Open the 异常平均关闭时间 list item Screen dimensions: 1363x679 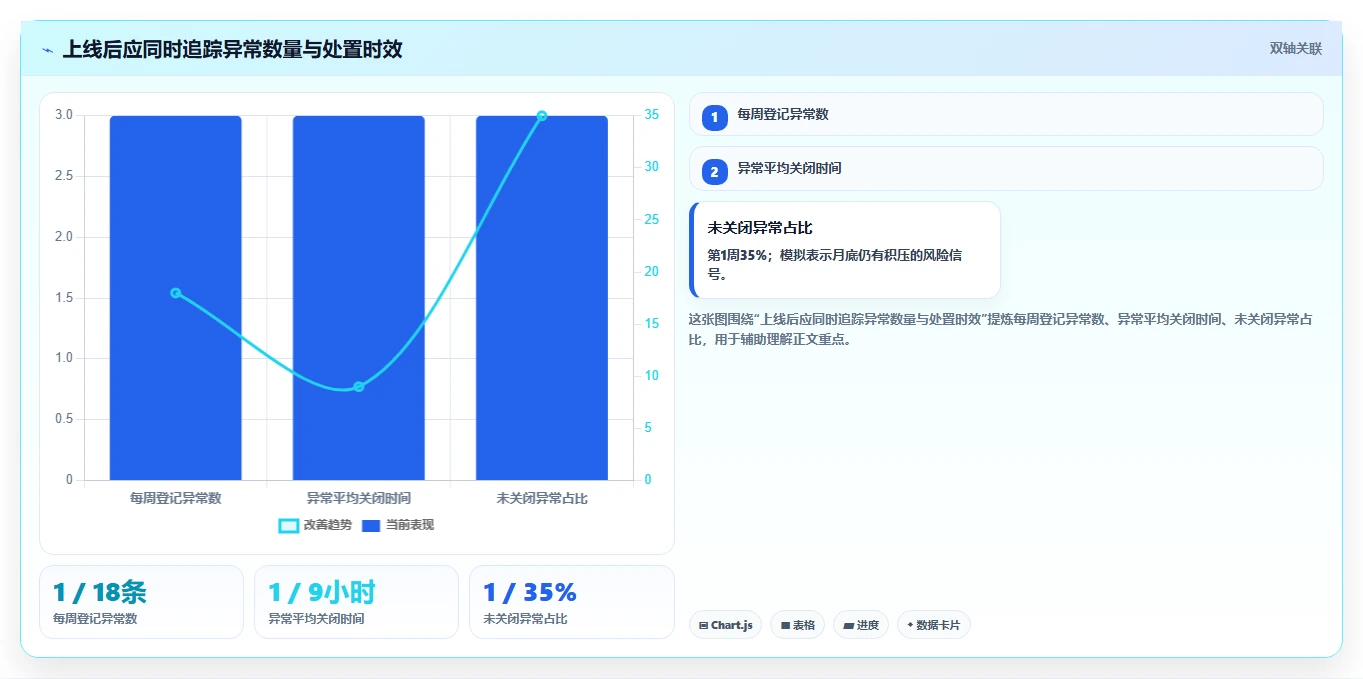(1006, 168)
